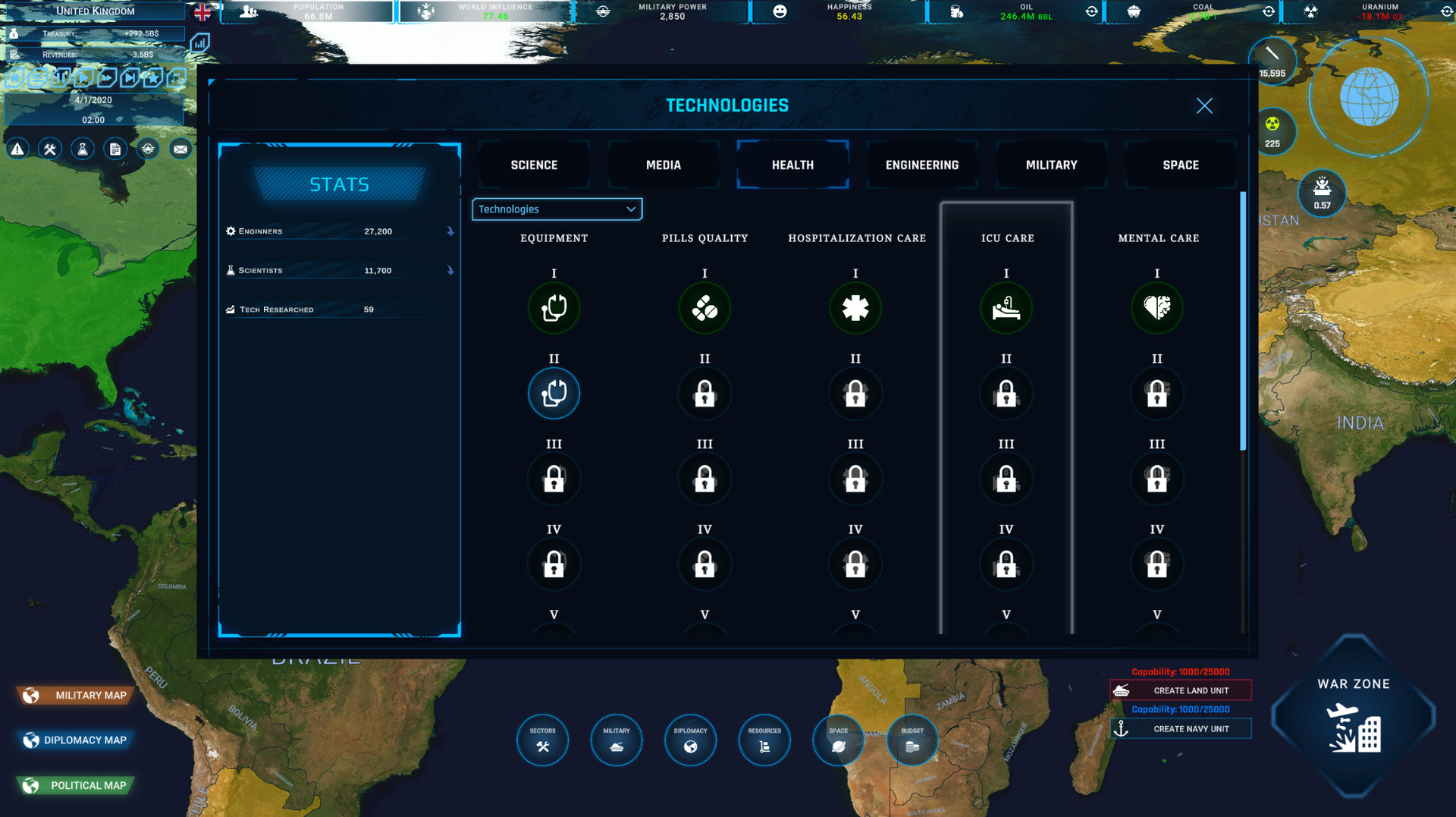Screen dimensions: 1456x817
Task: Open the Technologies dropdown selector
Action: click(556, 209)
